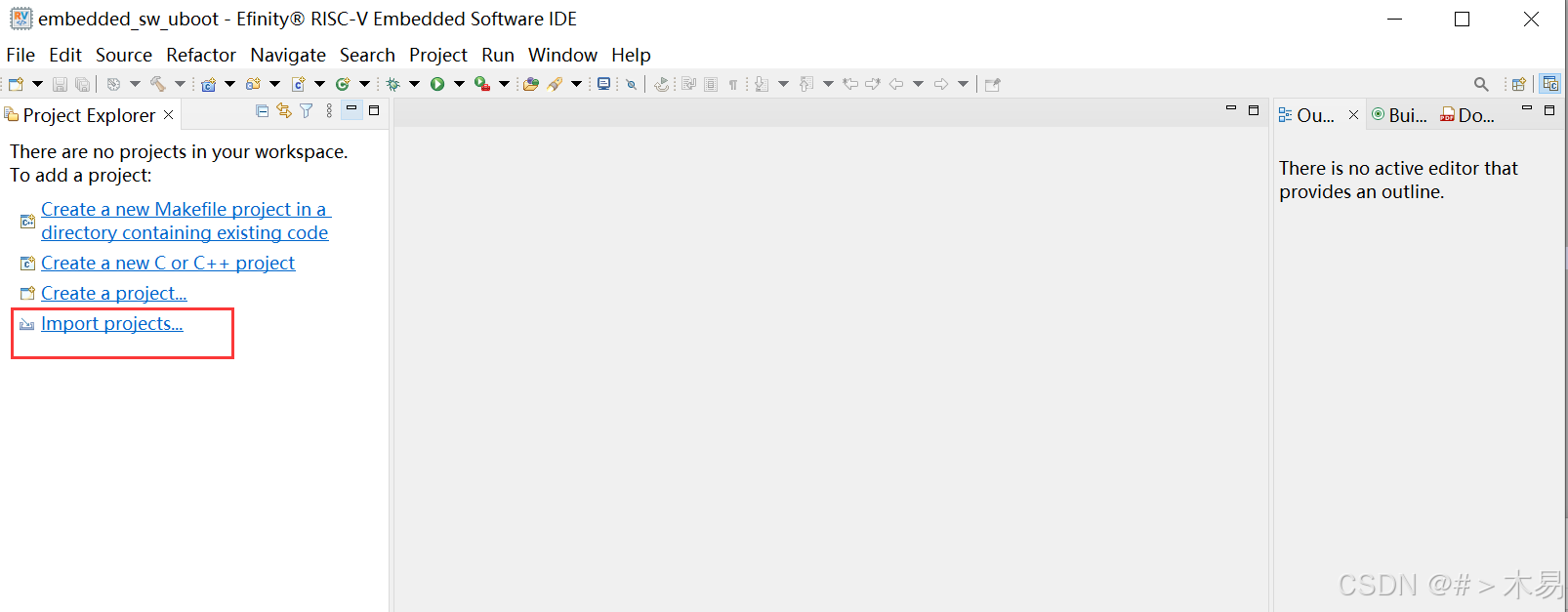1568x612 pixels.
Task: Close the Project Explorer tab
Action: 168,115
